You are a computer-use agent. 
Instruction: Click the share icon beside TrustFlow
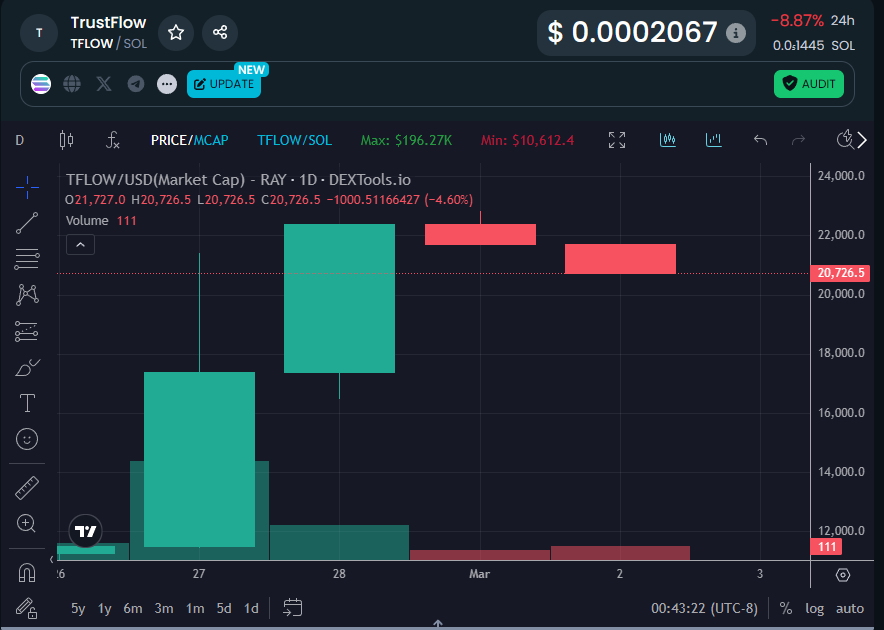(220, 33)
